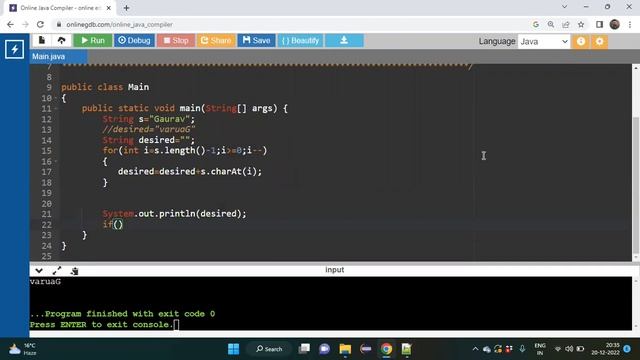Open tab search chevron in title bar
This screenshot has height=360, width=640.
pos(564,7)
